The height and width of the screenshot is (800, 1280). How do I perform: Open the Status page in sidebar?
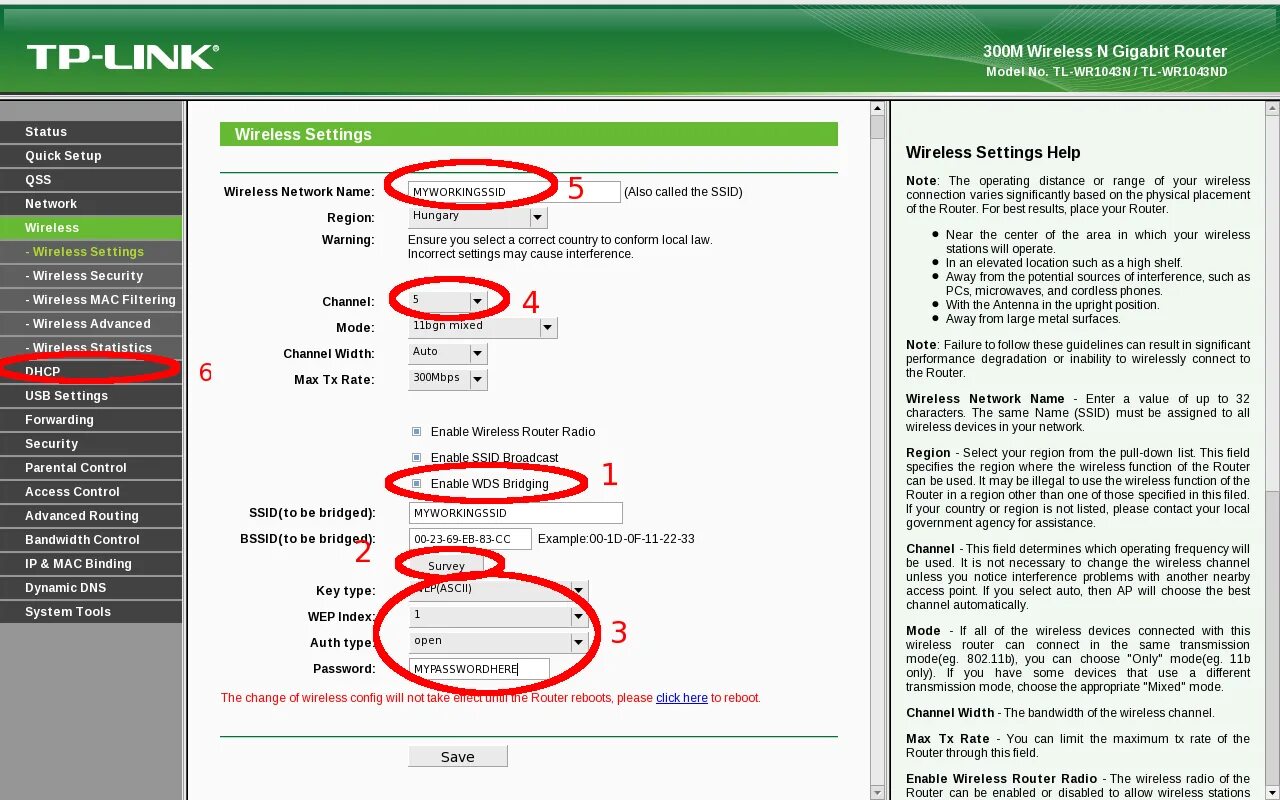coord(91,132)
